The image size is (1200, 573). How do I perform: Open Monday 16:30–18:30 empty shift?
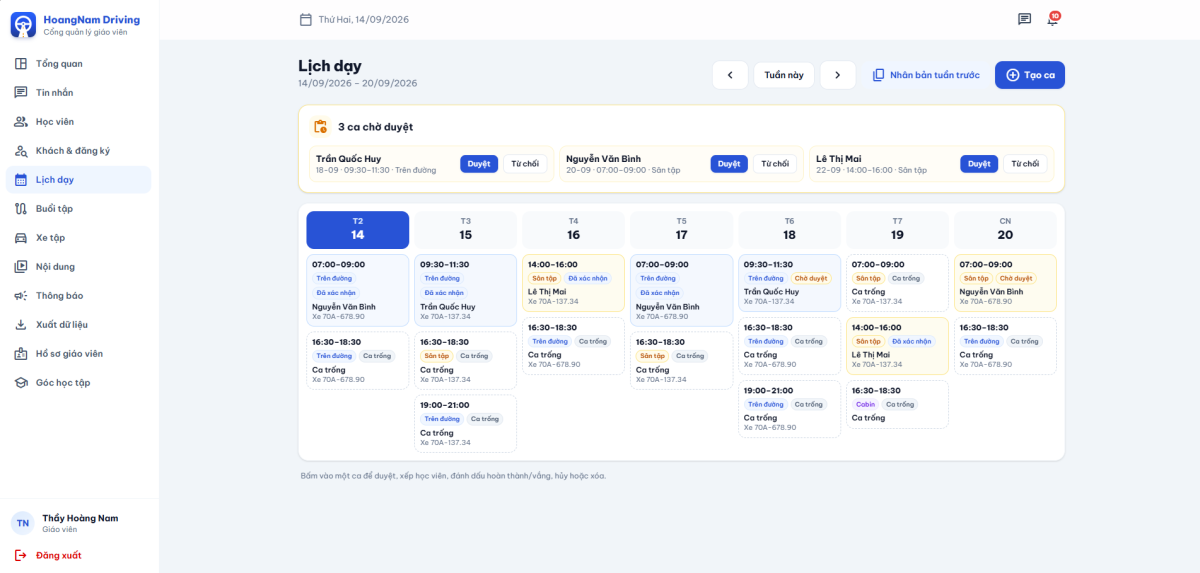click(x=358, y=360)
